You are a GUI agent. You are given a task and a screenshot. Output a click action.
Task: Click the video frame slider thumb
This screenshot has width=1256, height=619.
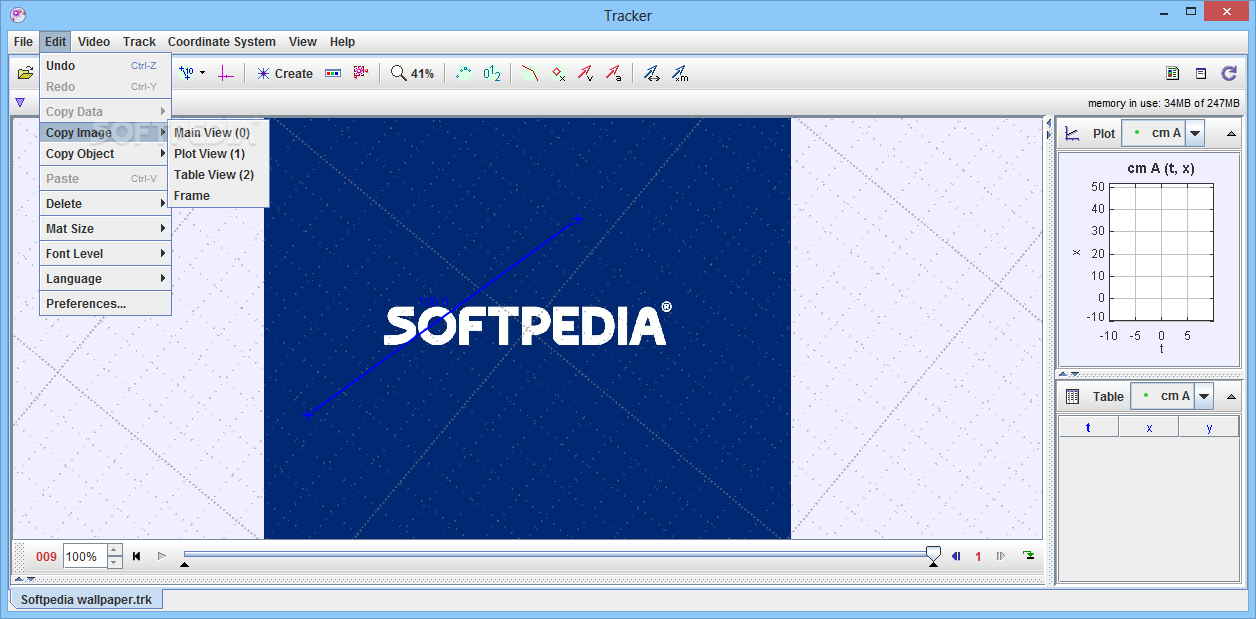click(x=933, y=552)
